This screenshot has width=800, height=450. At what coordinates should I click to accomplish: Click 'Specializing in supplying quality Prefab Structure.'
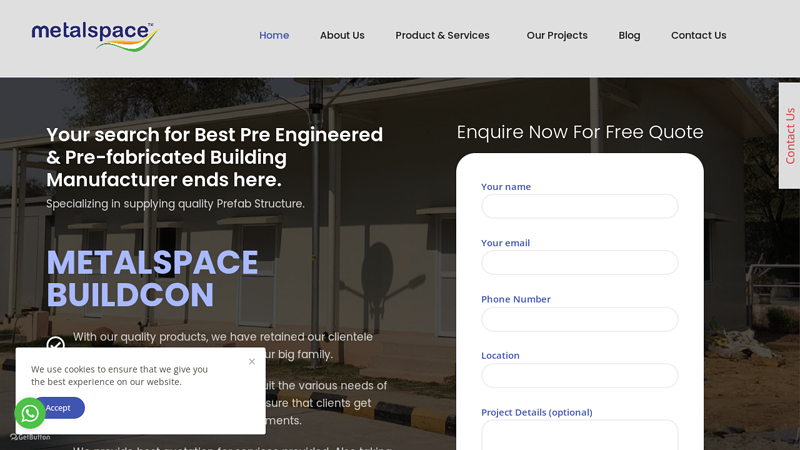click(175, 204)
